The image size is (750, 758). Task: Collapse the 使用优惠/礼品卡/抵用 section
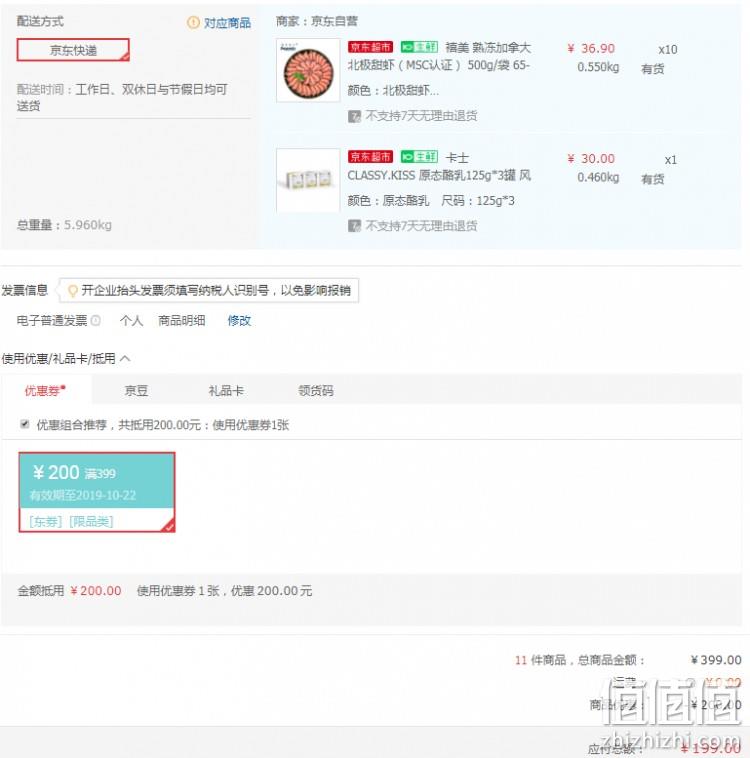coord(125,358)
